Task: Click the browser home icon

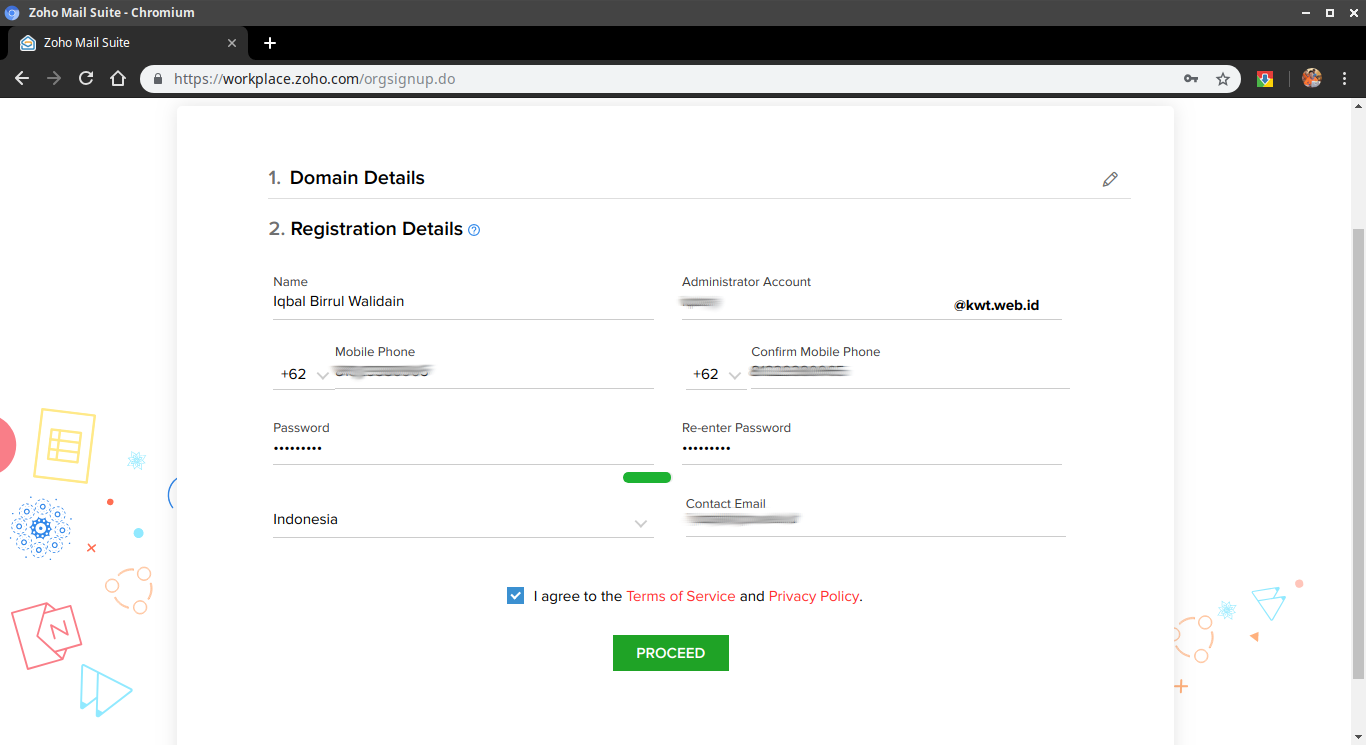Action: click(x=118, y=78)
